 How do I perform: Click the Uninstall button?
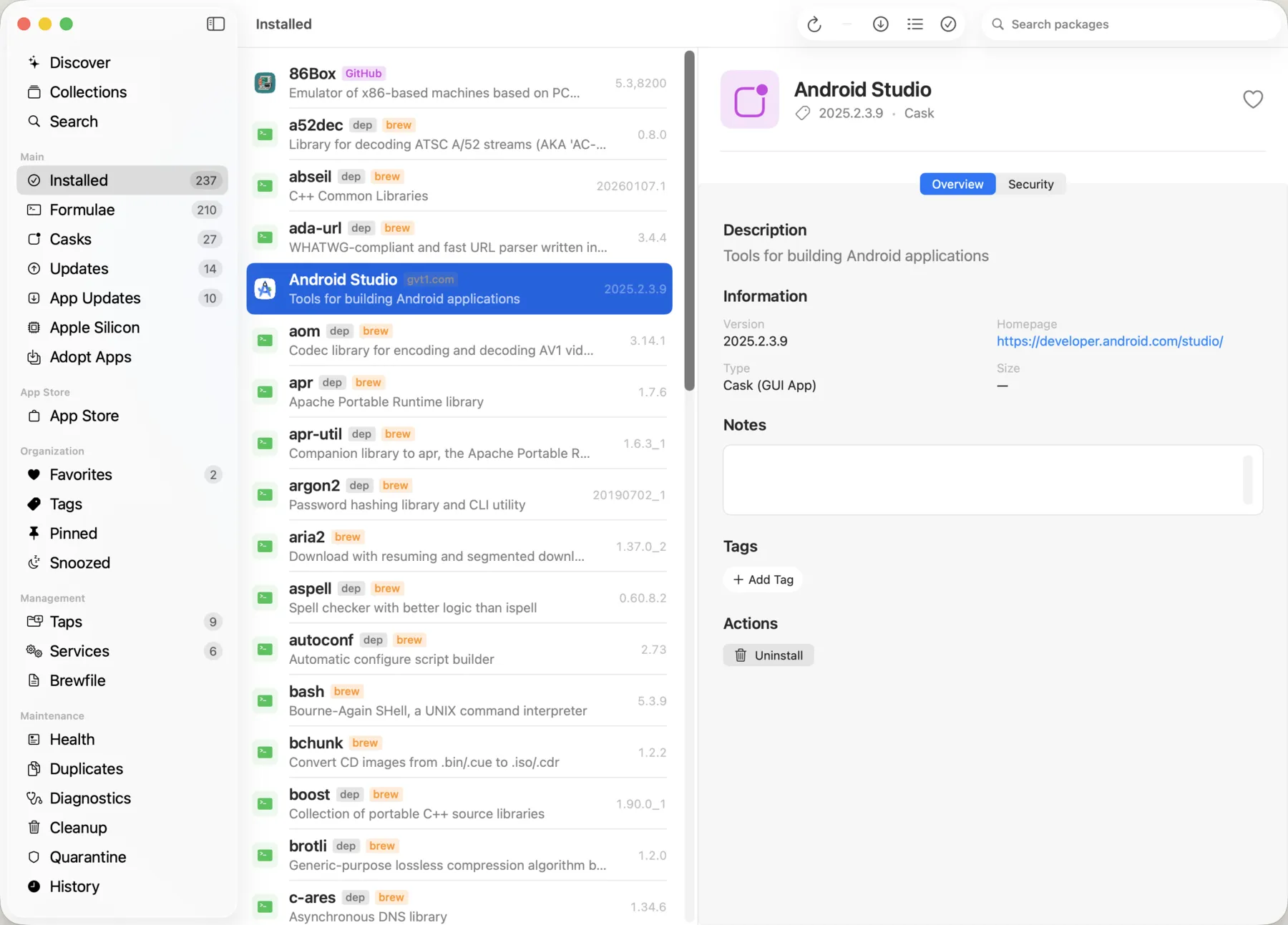(769, 655)
